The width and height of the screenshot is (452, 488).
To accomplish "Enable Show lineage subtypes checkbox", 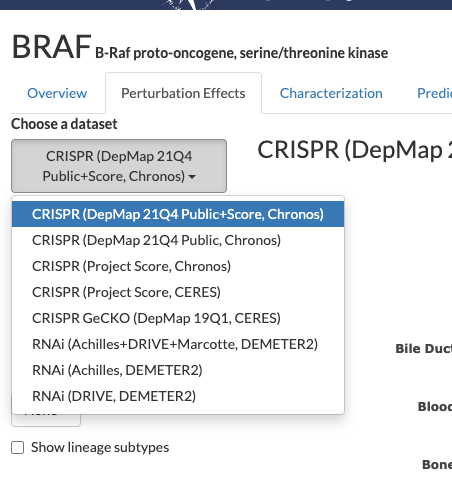I will tap(18, 447).
